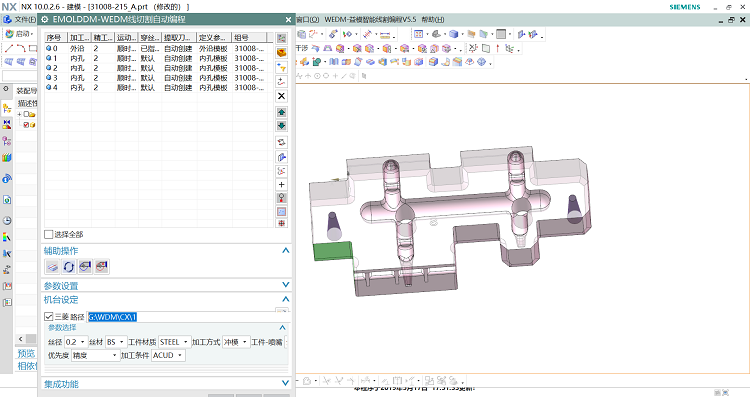Open the 帮助(H) menu
Image resolution: width=750 pixels, height=397 pixels.
(432, 20)
